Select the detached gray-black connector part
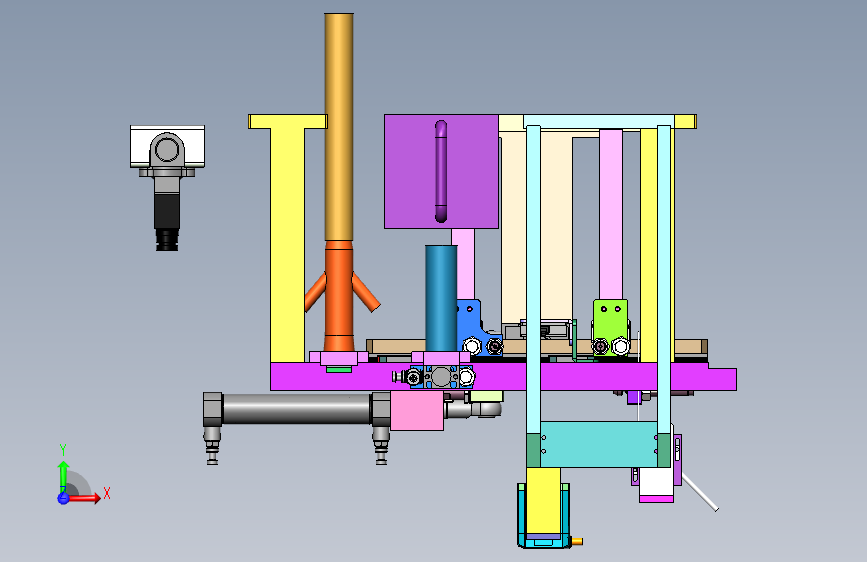 click(167, 188)
